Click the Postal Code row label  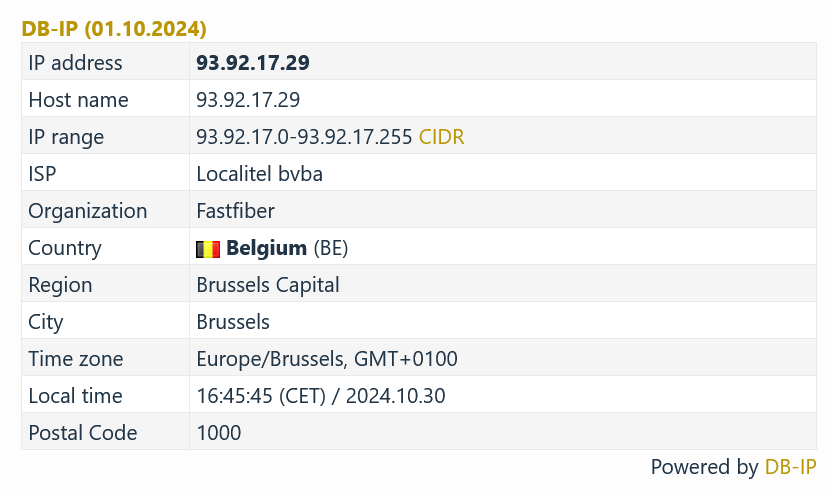pyautogui.click(x=82, y=433)
